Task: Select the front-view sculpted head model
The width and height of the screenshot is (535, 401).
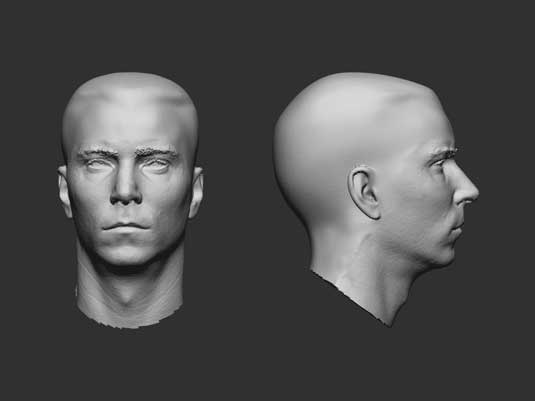Action: (130, 200)
